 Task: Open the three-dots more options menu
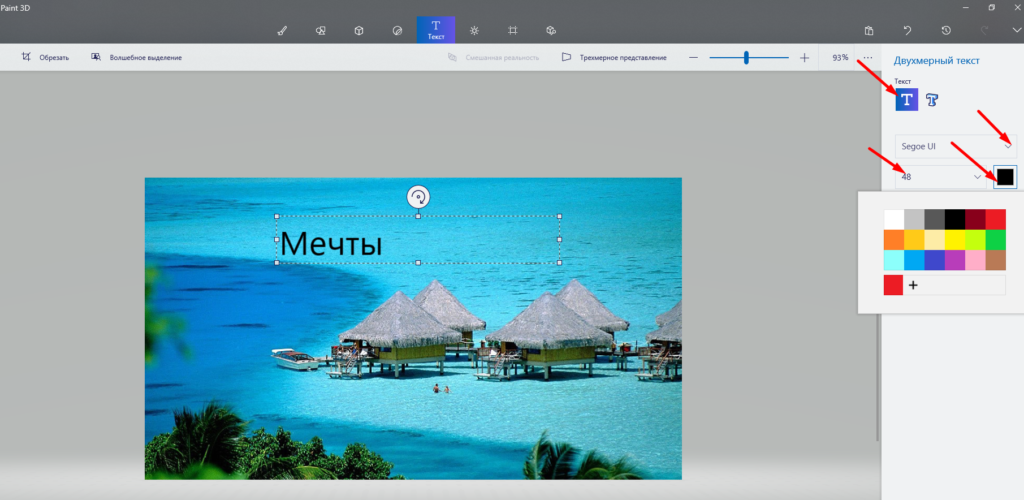coord(868,57)
